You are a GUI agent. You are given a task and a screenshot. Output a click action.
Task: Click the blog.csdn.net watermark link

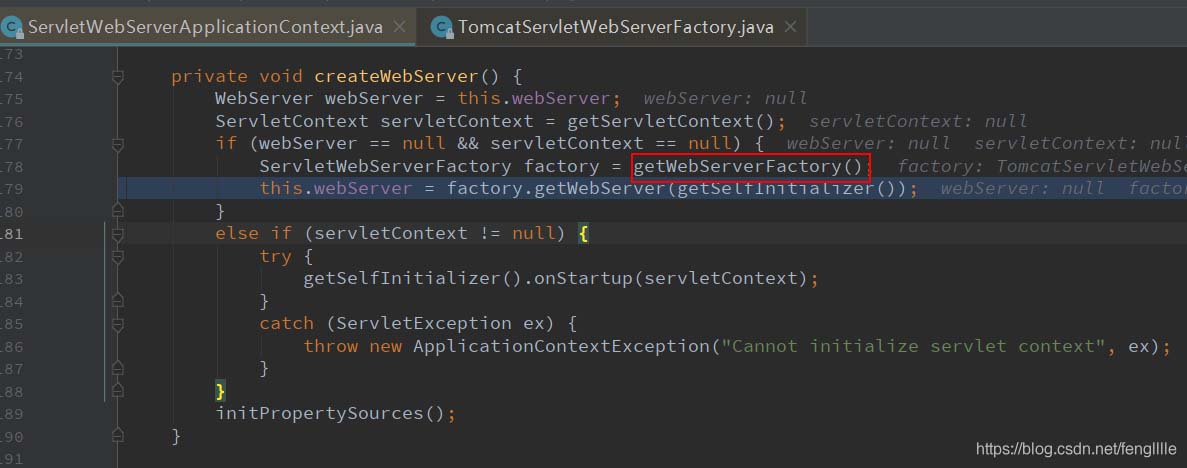(1075, 449)
